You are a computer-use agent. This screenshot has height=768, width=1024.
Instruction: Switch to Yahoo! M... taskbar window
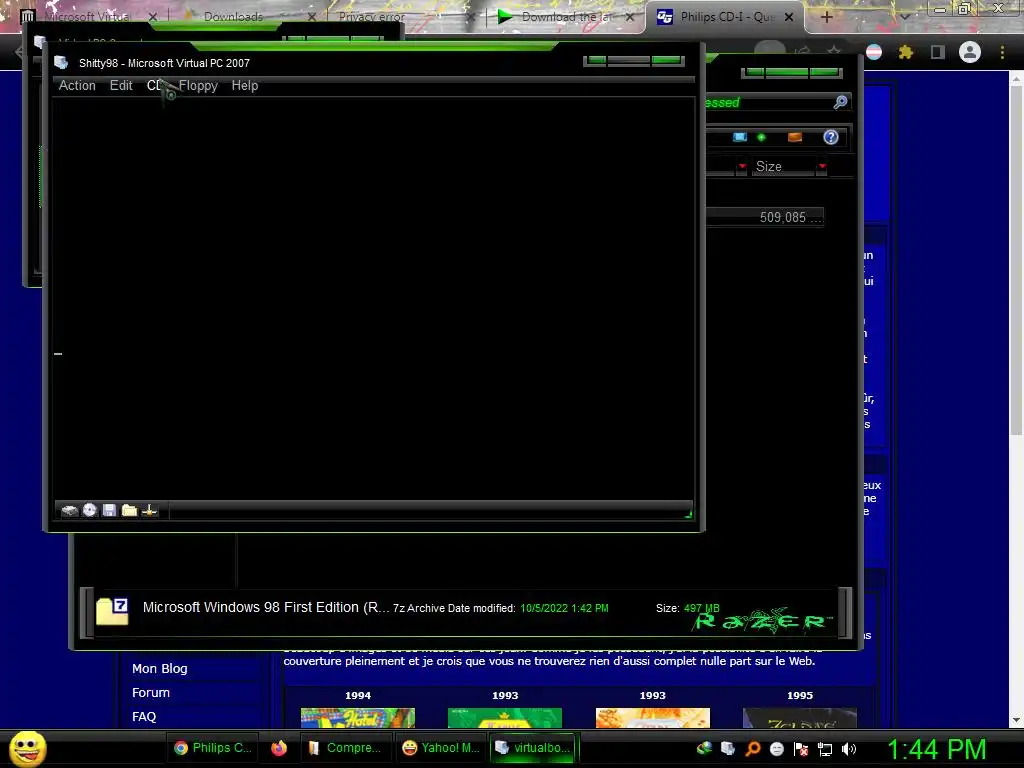[441, 748]
